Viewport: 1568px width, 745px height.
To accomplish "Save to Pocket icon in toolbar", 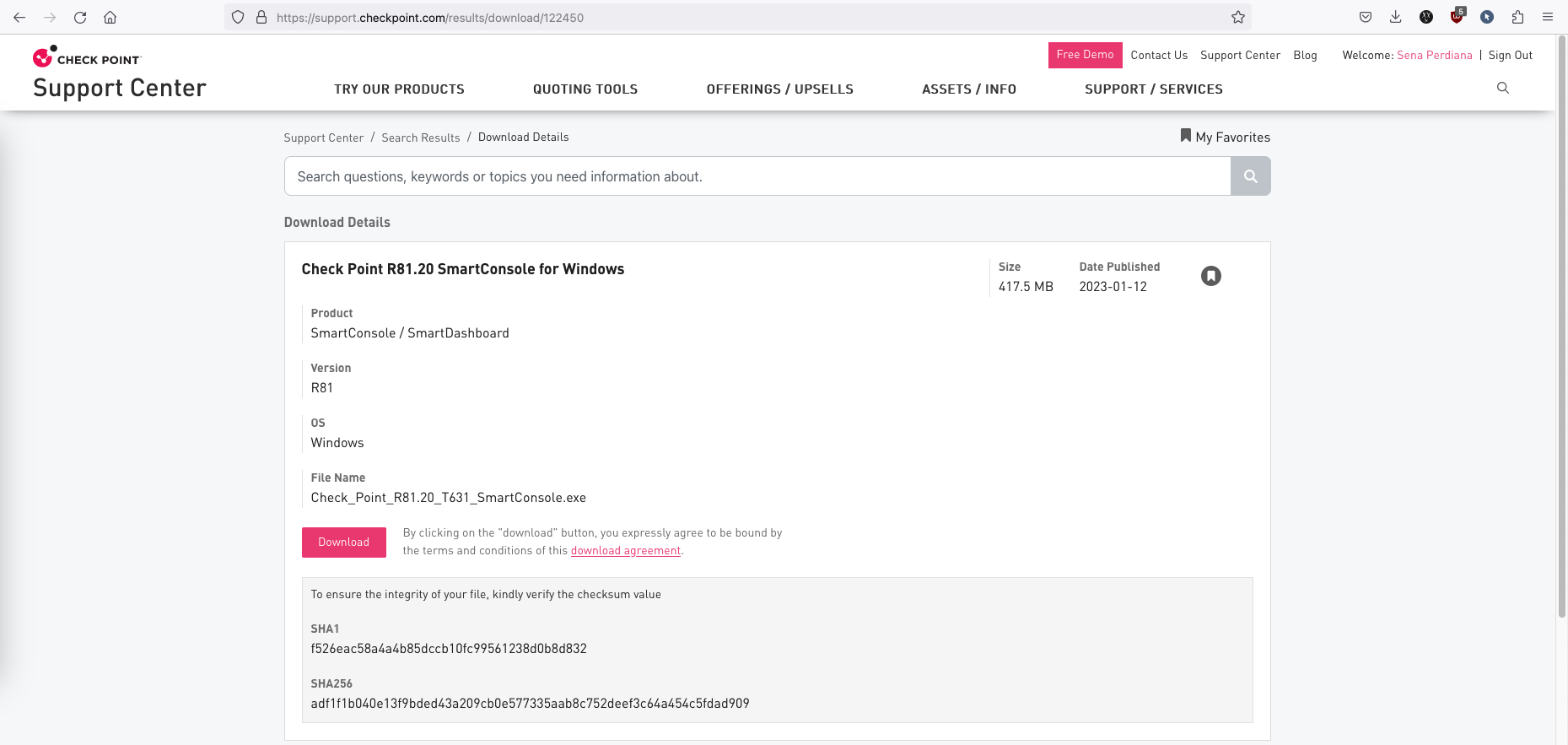I will 1365,17.
